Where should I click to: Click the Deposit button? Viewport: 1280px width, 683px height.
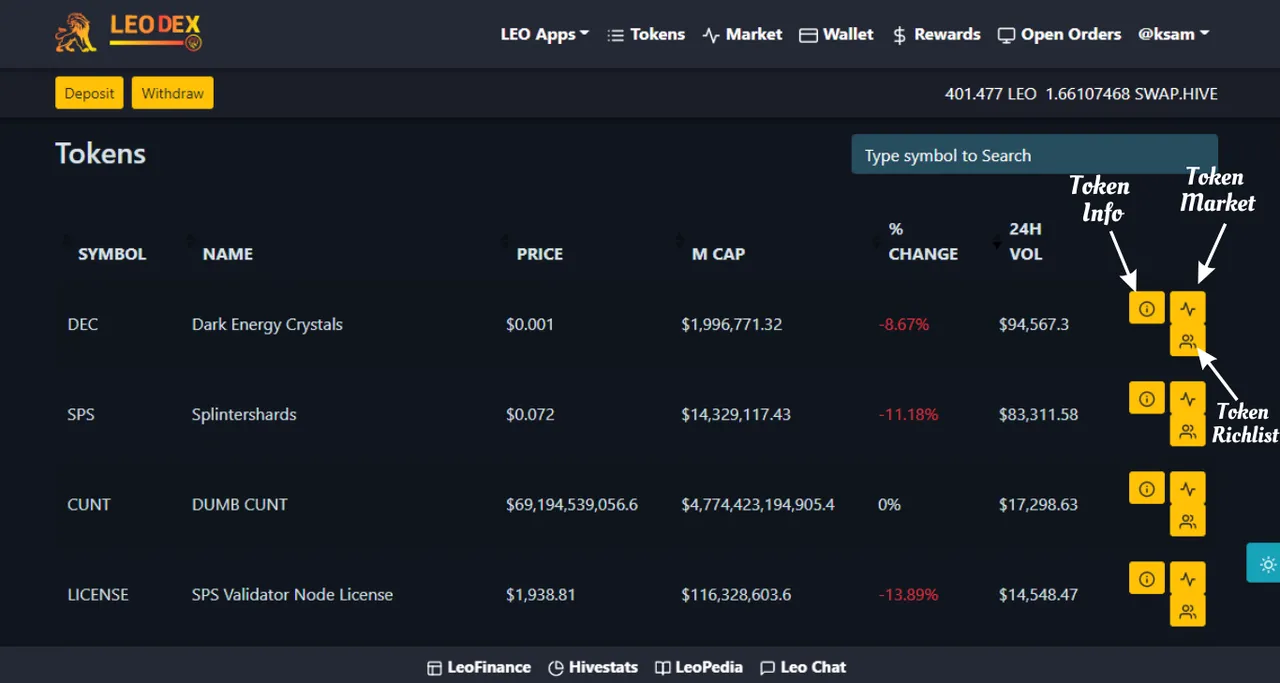[x=89, y=93]
